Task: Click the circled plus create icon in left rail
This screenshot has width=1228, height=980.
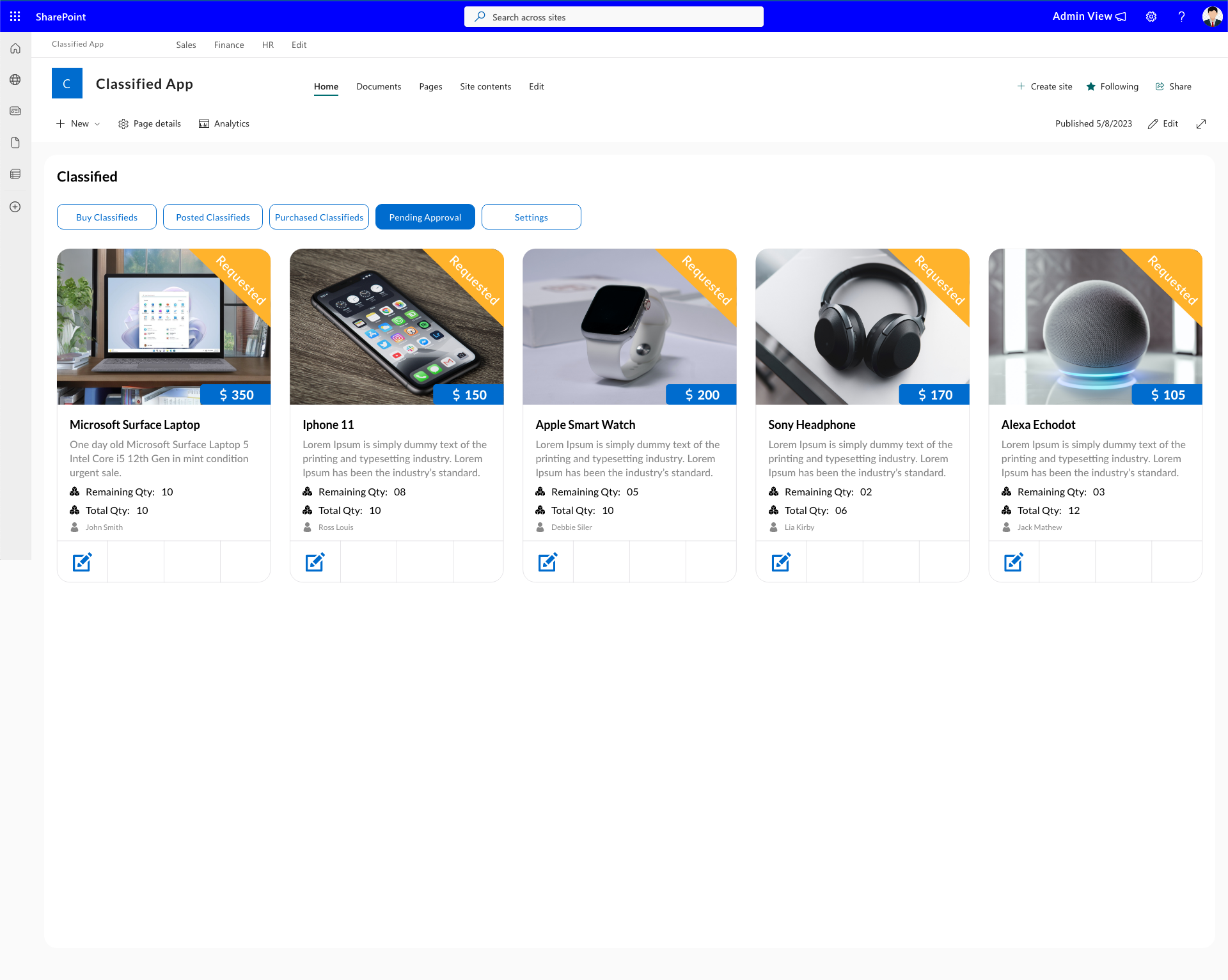Action: point(15,207)
